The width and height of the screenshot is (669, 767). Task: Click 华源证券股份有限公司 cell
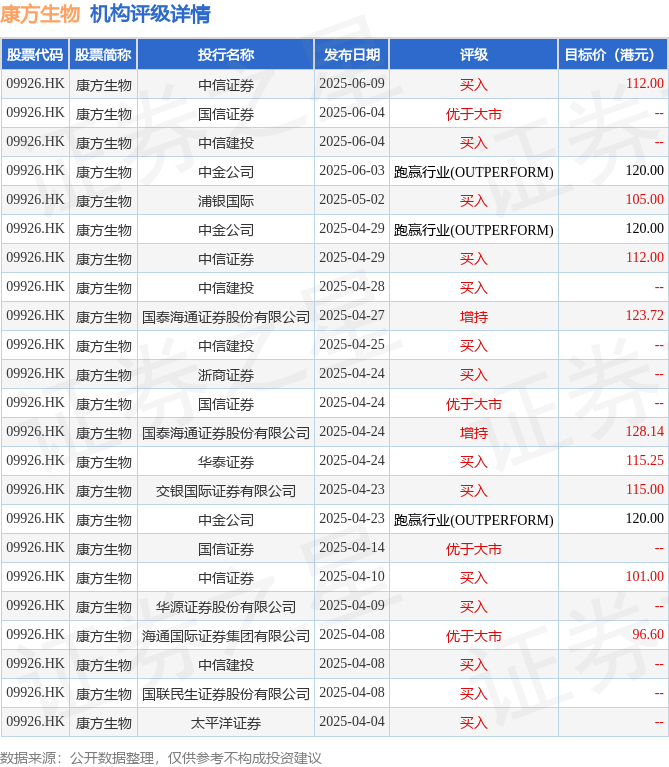[x=225, y=607]
